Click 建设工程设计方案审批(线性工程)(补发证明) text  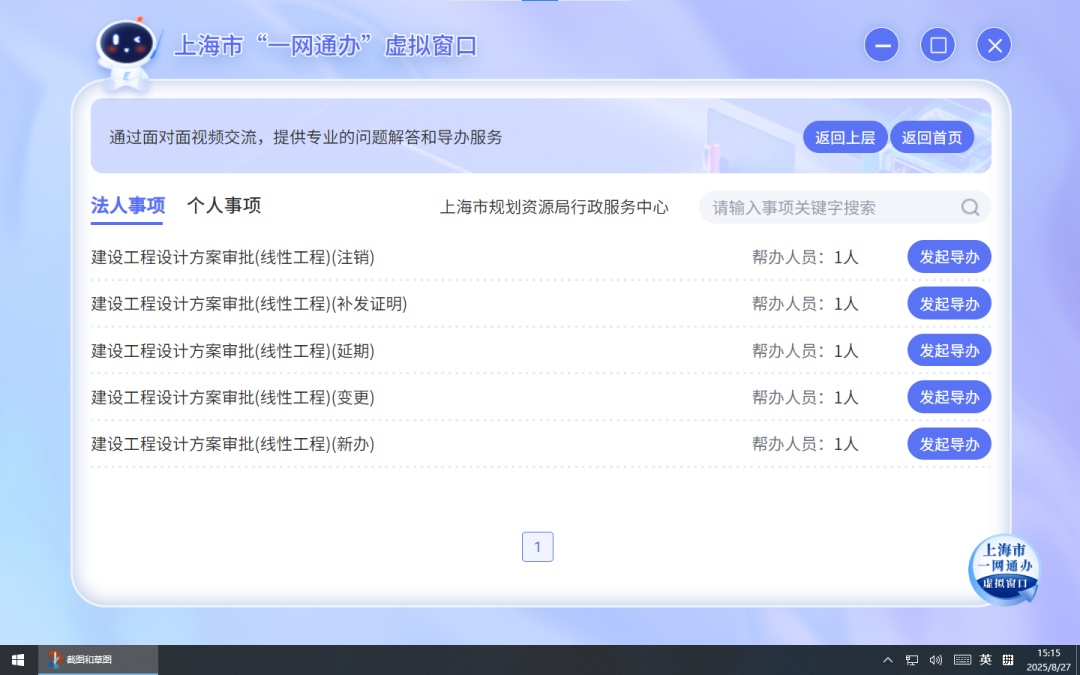coord(249,304)
